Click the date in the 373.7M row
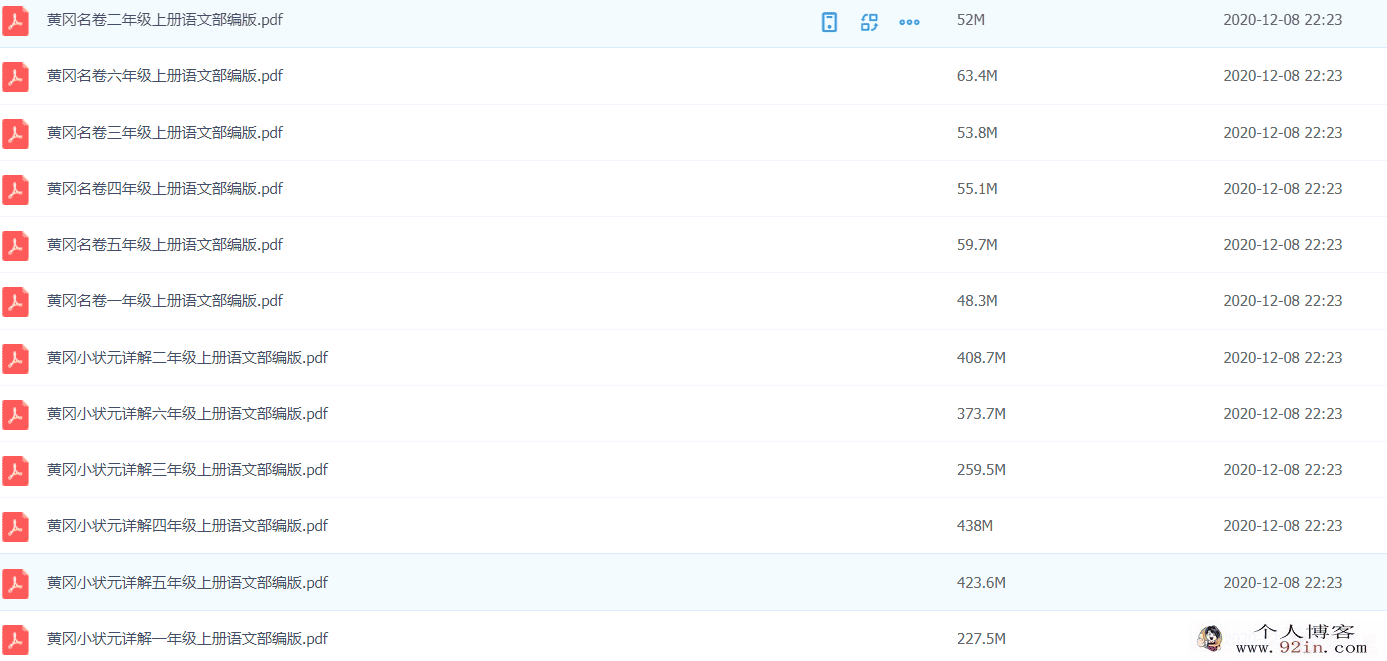This screenshot has height=661, width=1387. (x=1283, y=414)
